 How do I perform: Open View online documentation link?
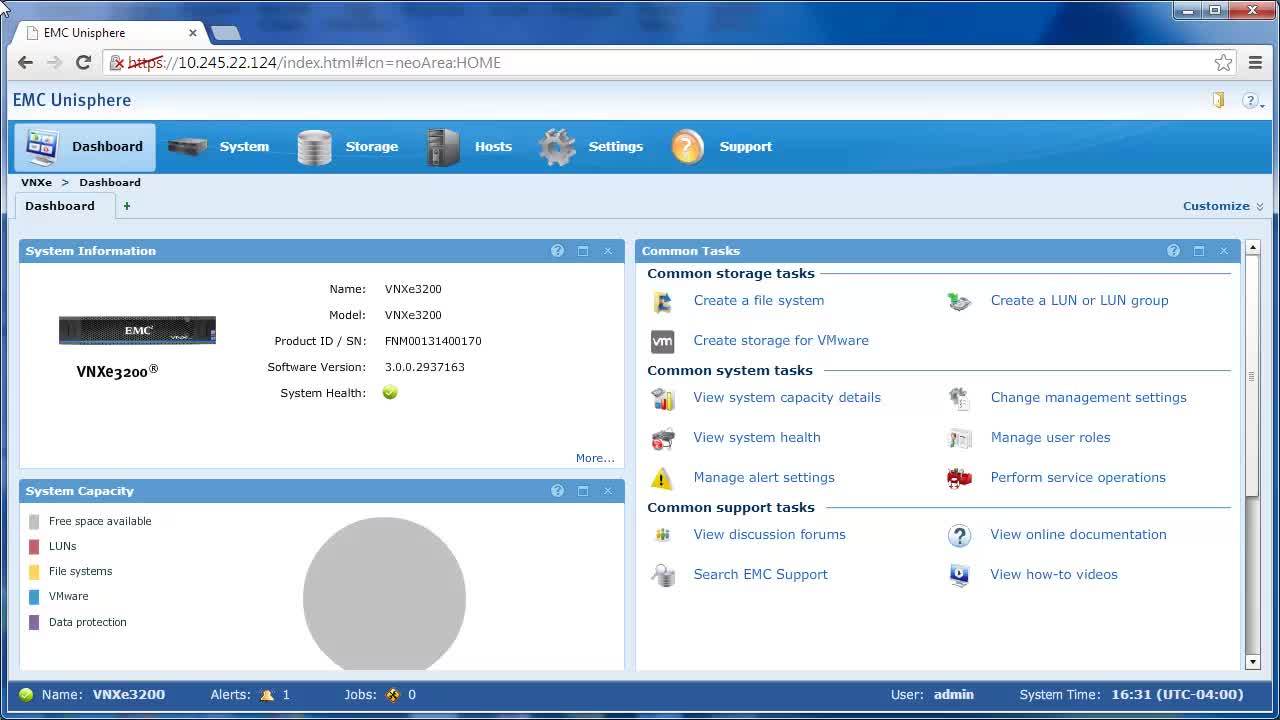coord(1078,534)
